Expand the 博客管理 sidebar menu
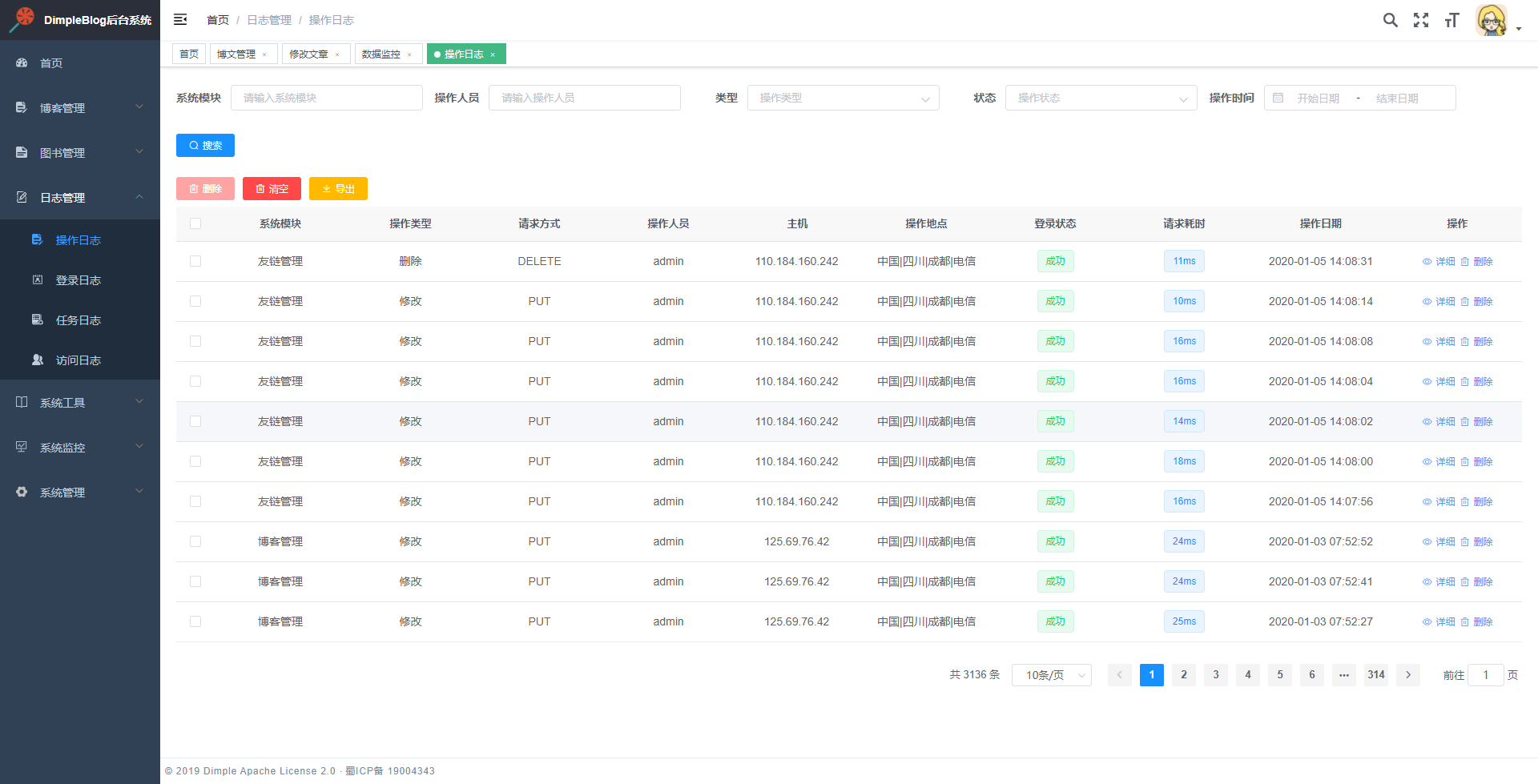1538x784 pixels. [x=80, y=107]
